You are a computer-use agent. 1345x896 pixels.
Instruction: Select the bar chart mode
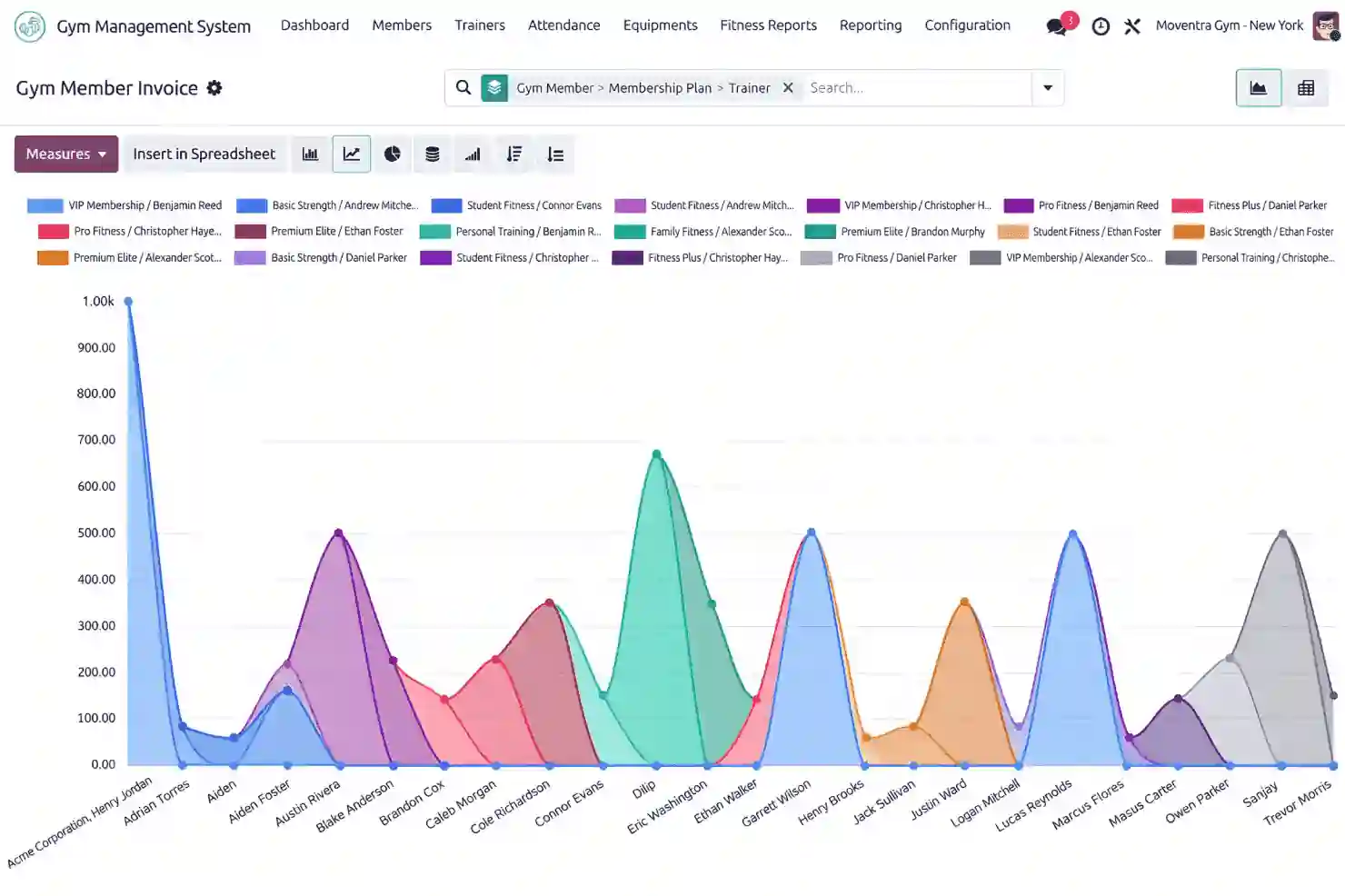pos(311,154)
